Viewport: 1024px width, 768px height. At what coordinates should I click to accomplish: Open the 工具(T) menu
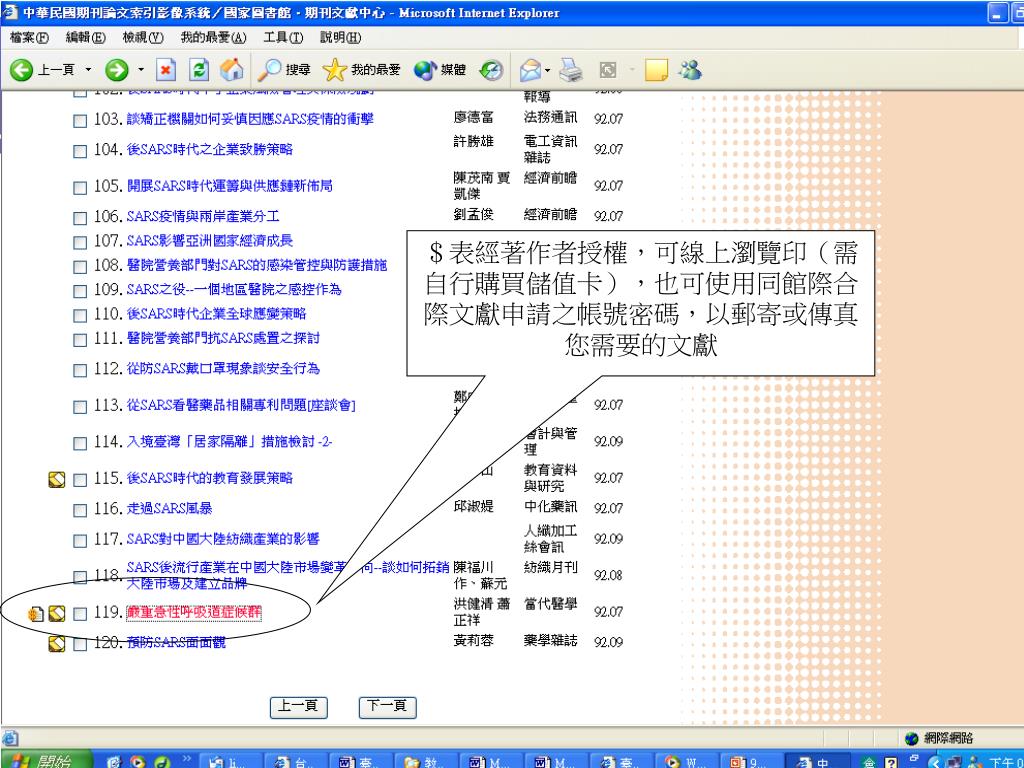[283, 37]
